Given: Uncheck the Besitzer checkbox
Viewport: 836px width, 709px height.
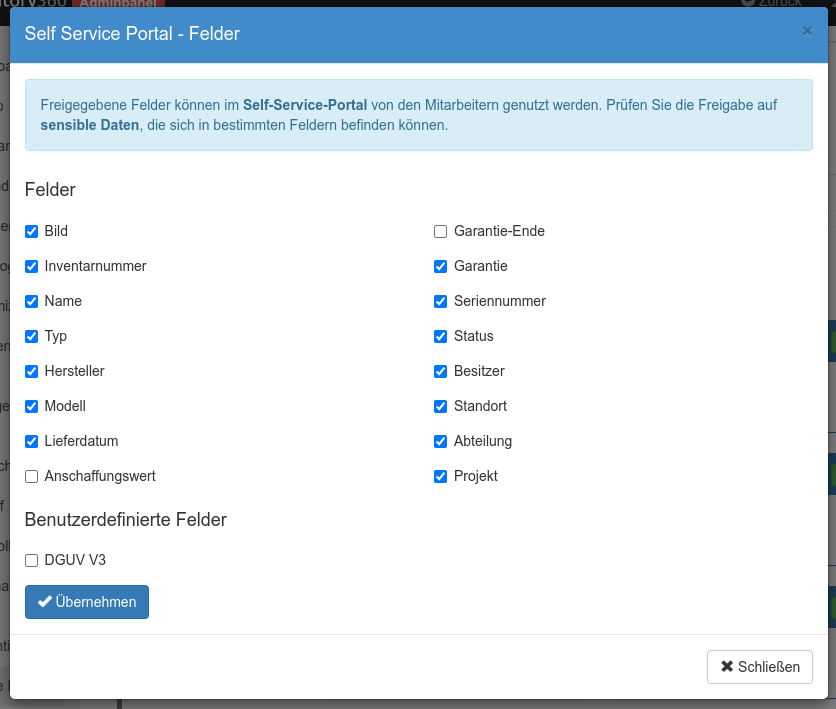Looking at the screenshot, I should click(440, 371).
